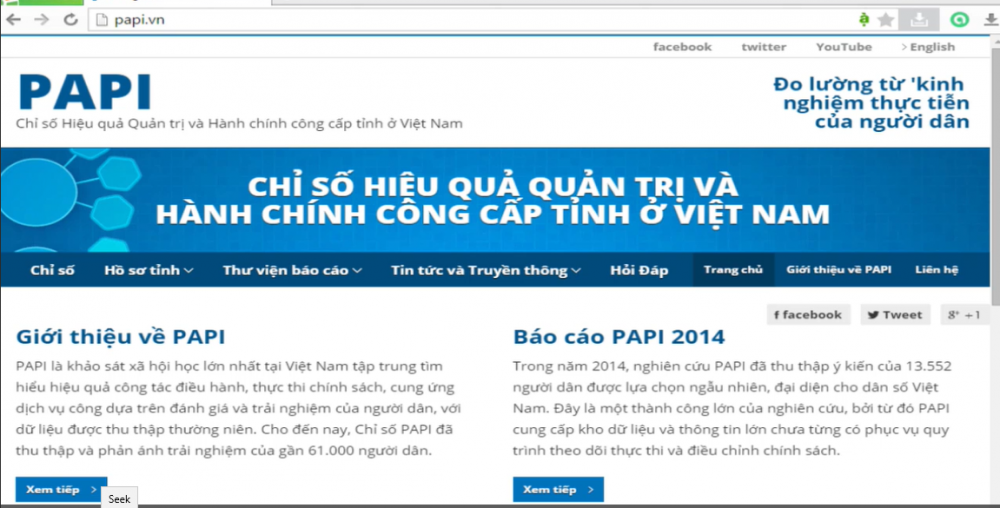Click the blue banner image

coord(495,200)
